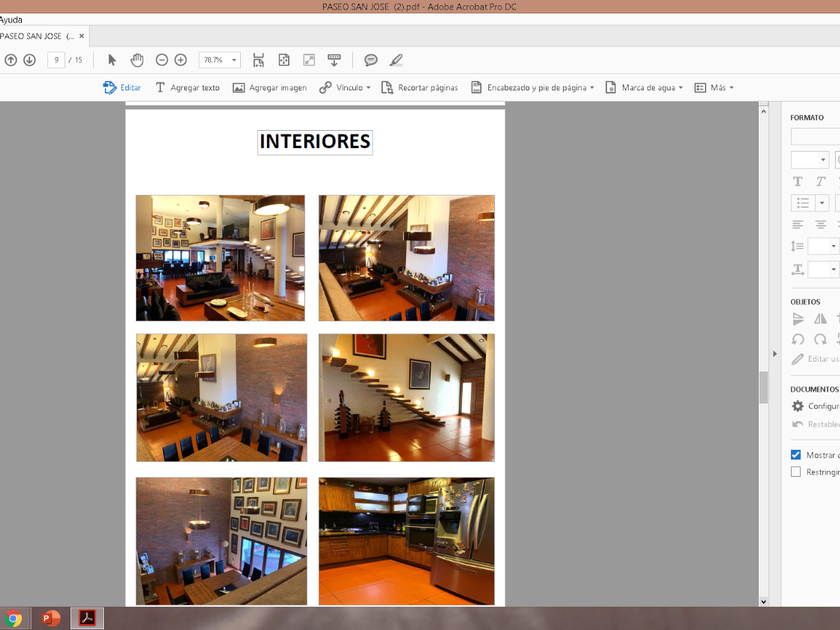This screenshot has height=630, width=840.
Task: Select the arrow selection tool
Action: click(112, 60)
